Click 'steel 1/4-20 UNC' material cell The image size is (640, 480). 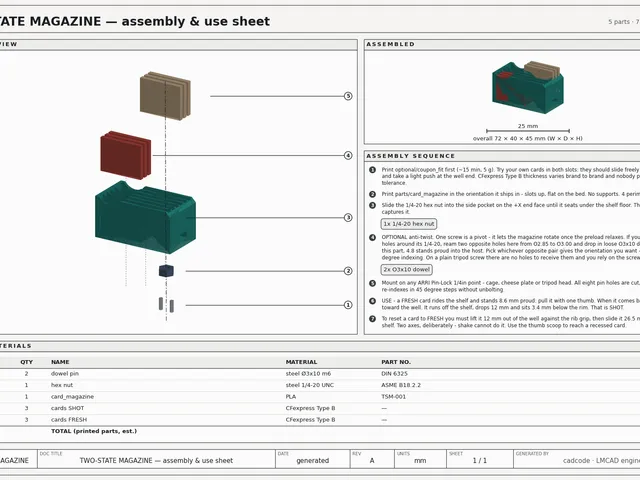pyautogui.click(x=309, y=385)
